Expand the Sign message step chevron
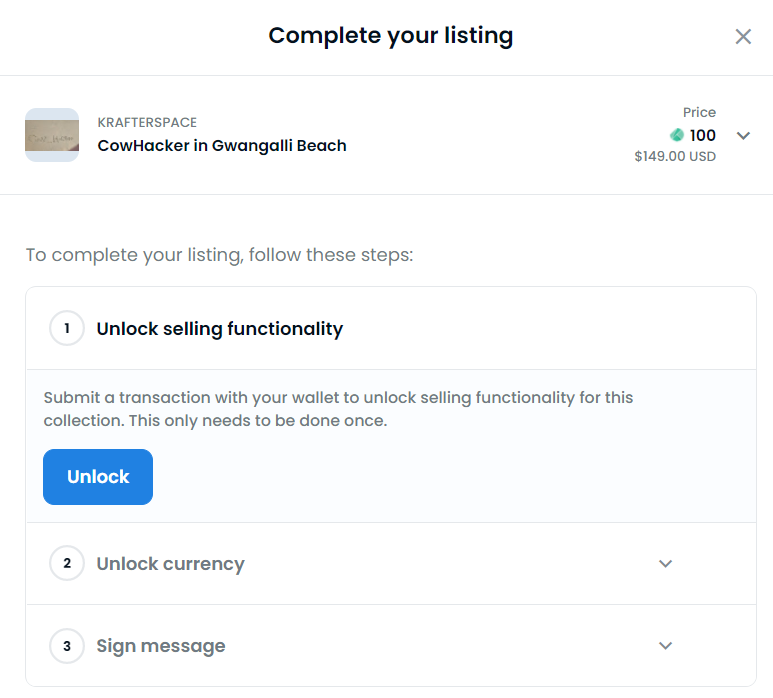Viewport: 773px width, 698px height. (x=666, y=646)
